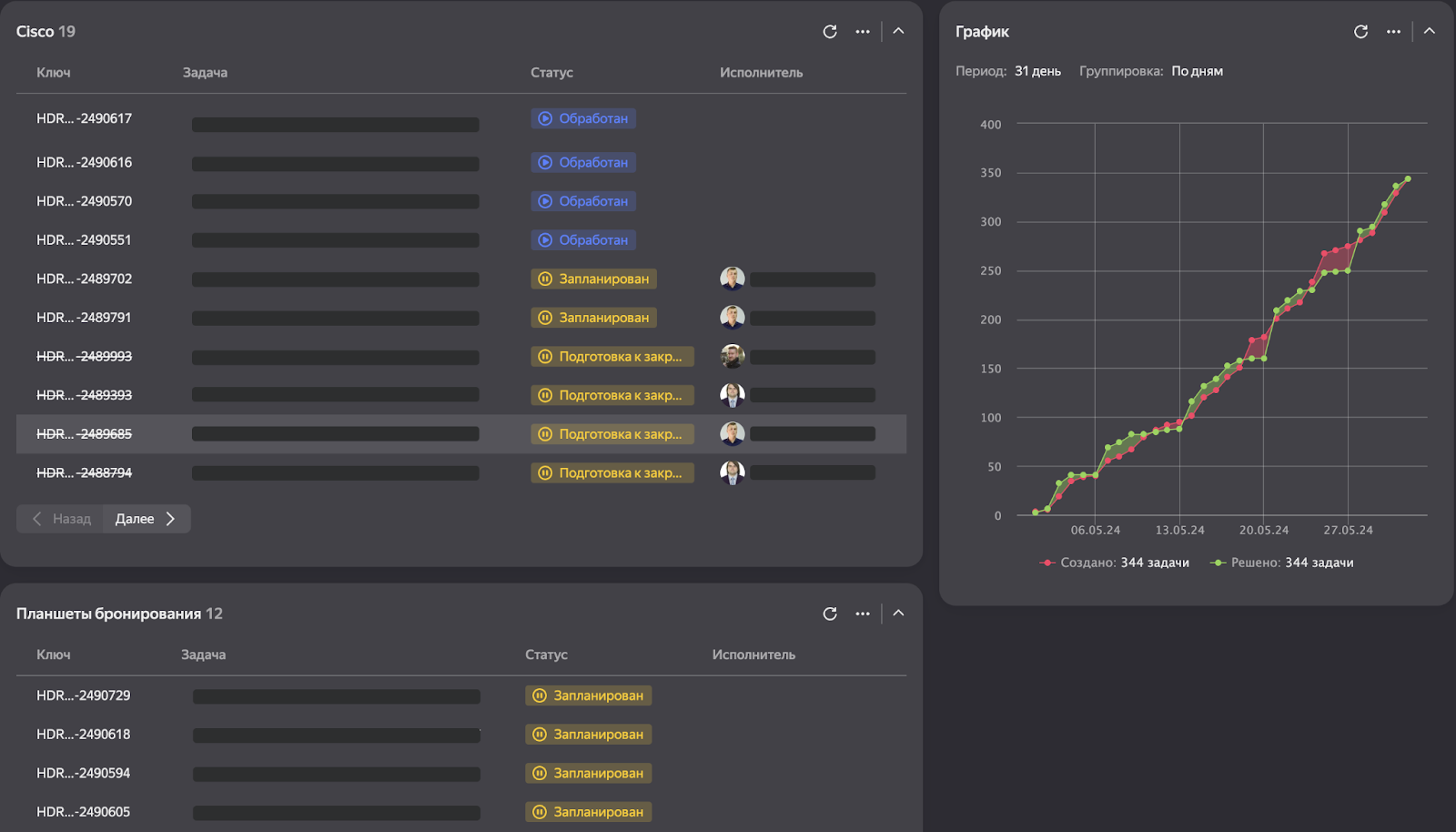
Task: Open more options for Cisco widget
Action: (x=863, y=32)
